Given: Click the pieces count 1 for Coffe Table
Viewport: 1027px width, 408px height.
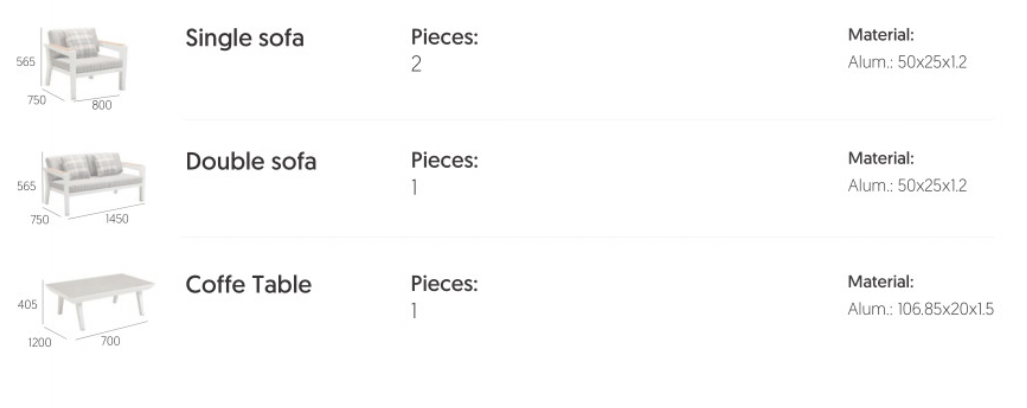Looking at the screenshot, I should (x=414, y=311).
